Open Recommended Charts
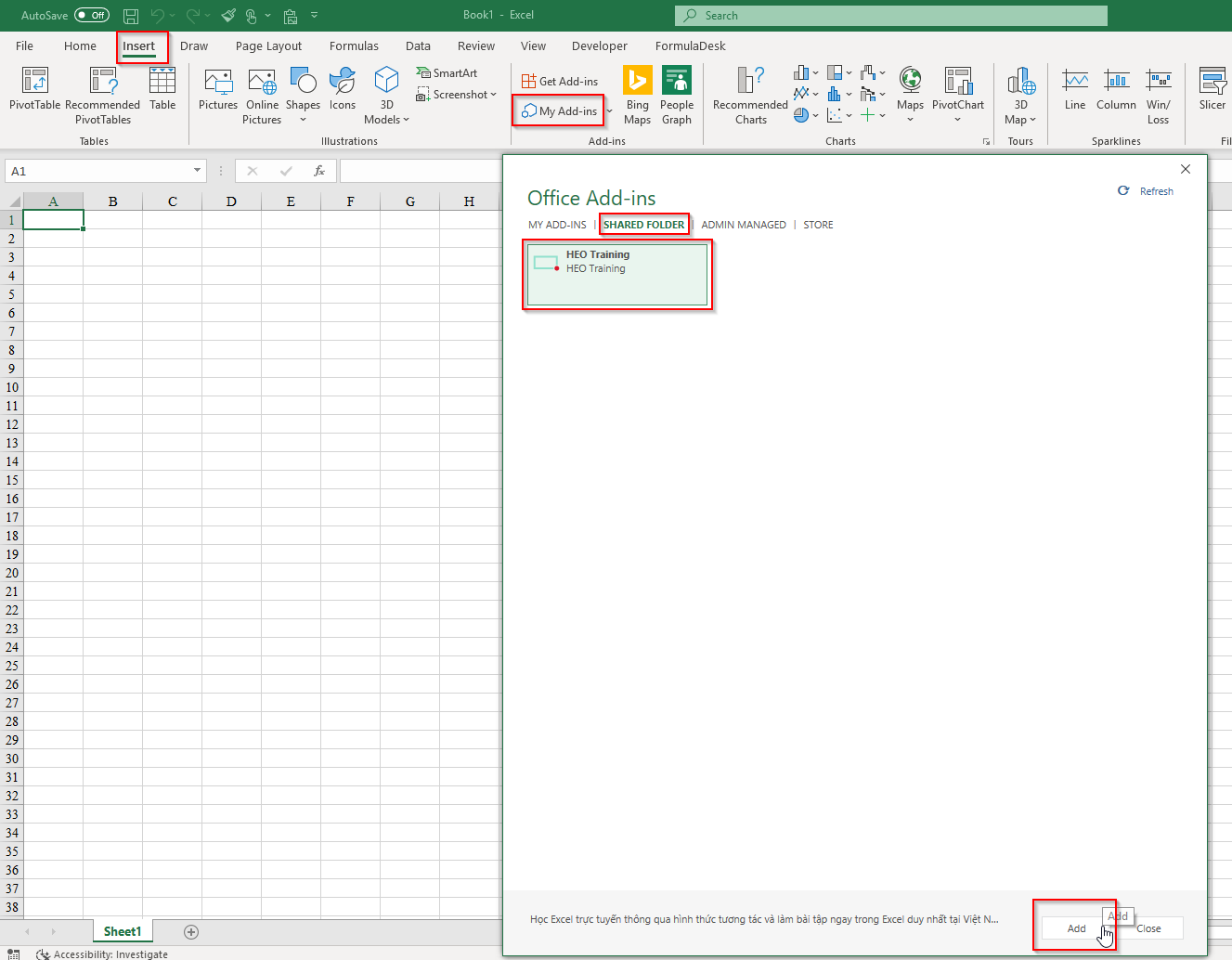The image size is (1232, 960). coord(750,96)
